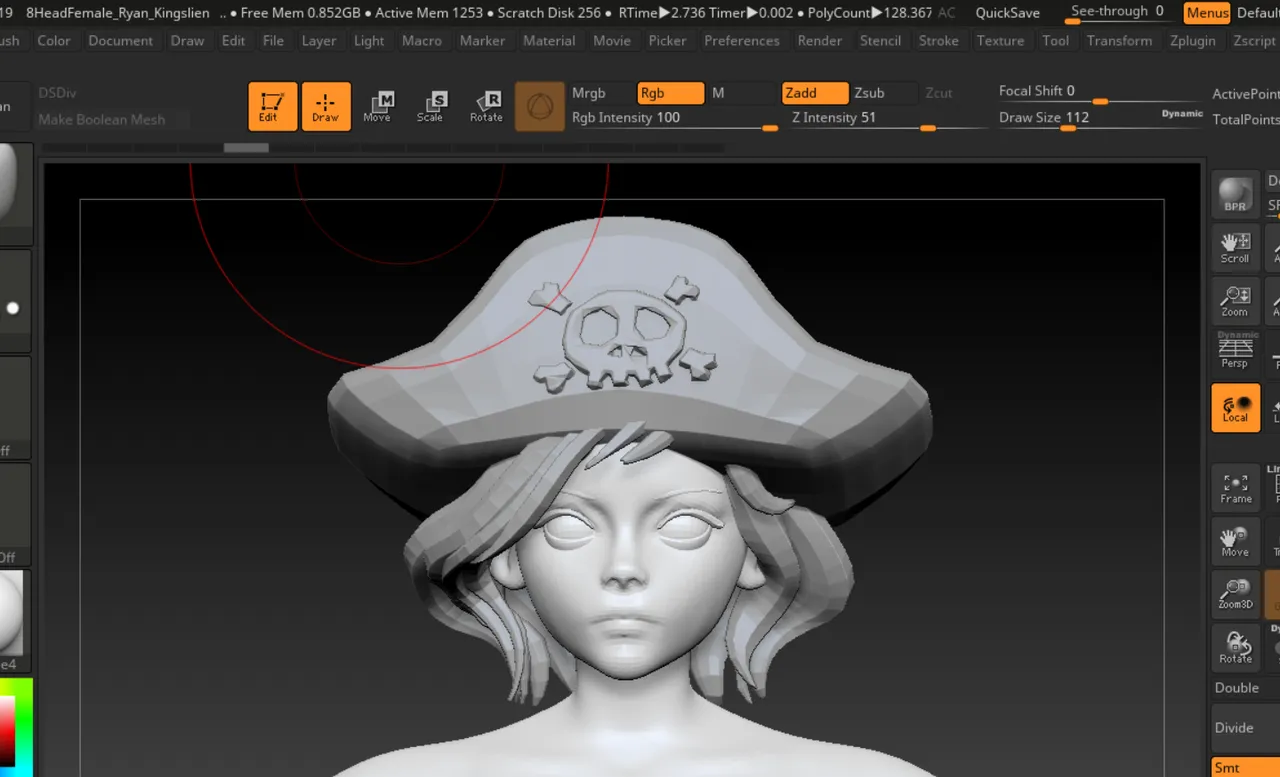Click the right-shelf Rotate view icon

coord(1236,647)
